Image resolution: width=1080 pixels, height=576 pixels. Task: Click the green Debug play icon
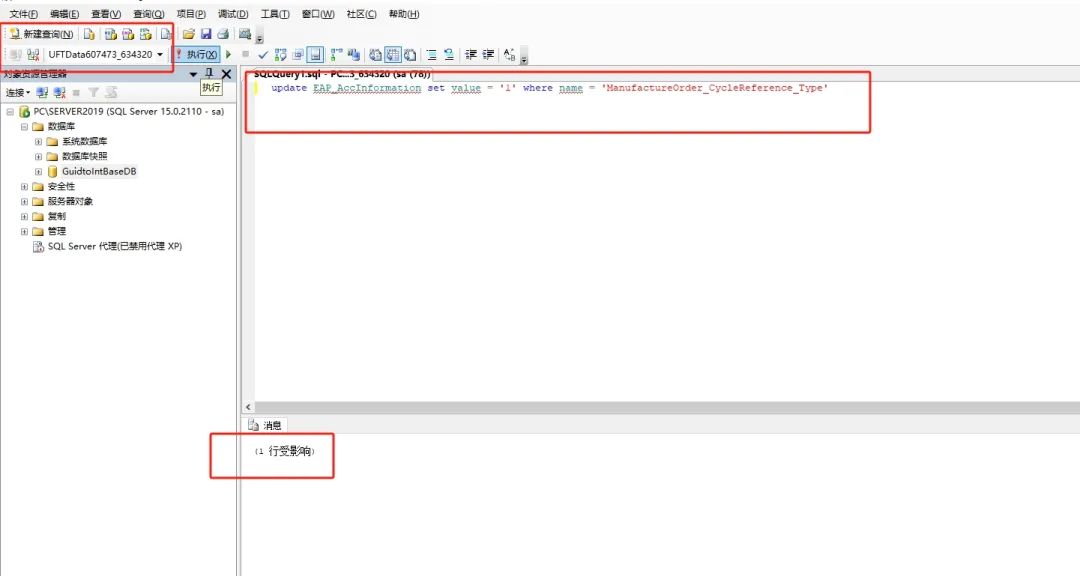pos(228,54)
